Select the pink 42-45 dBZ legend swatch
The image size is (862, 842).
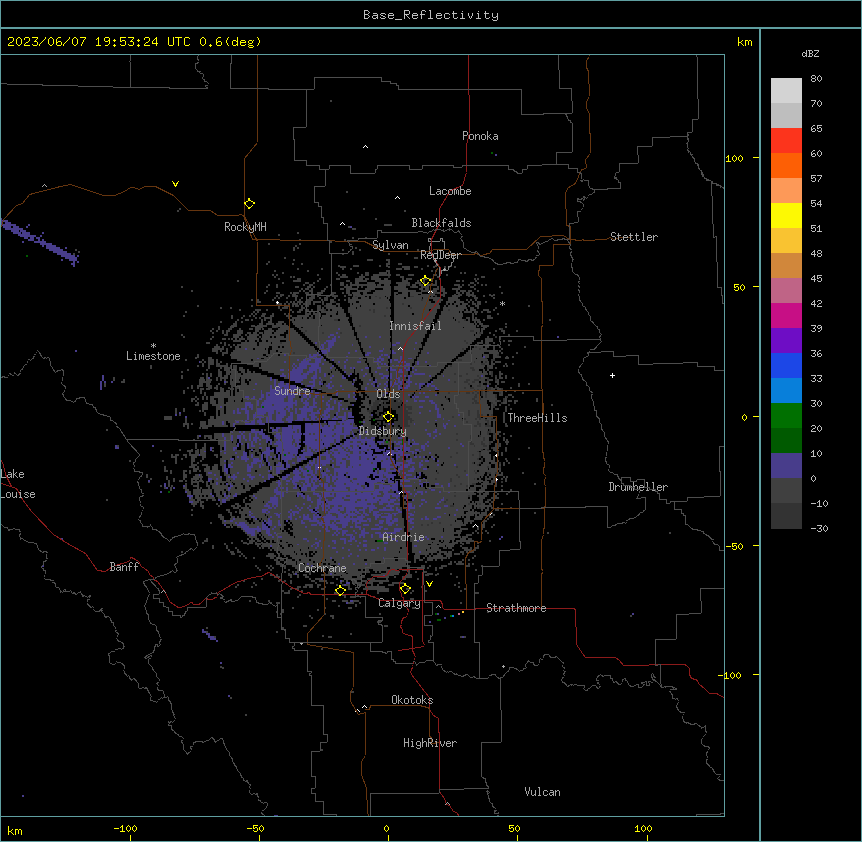[x=786, y=291]
